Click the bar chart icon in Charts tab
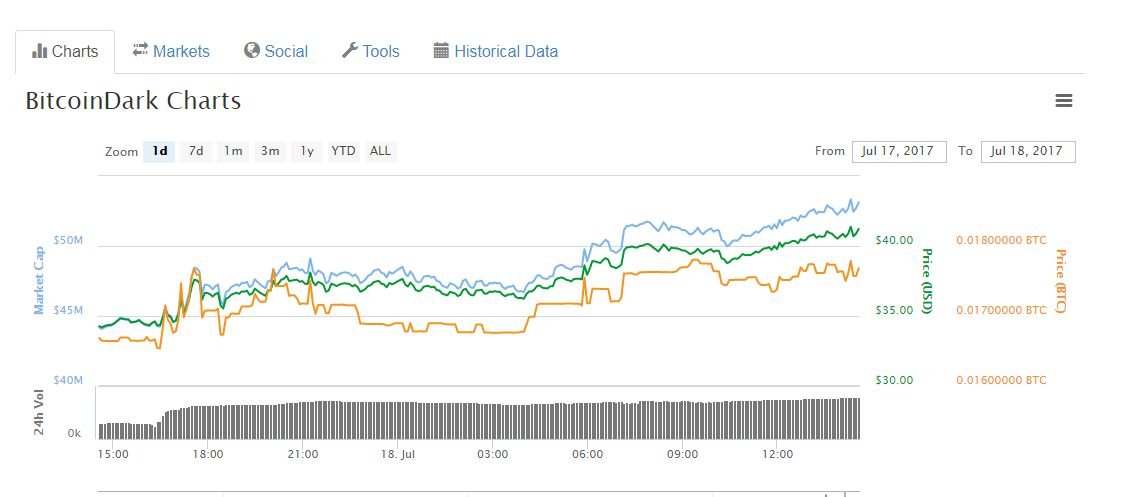This screenshot has width=1140, height=497. click(x=40, y=51)
